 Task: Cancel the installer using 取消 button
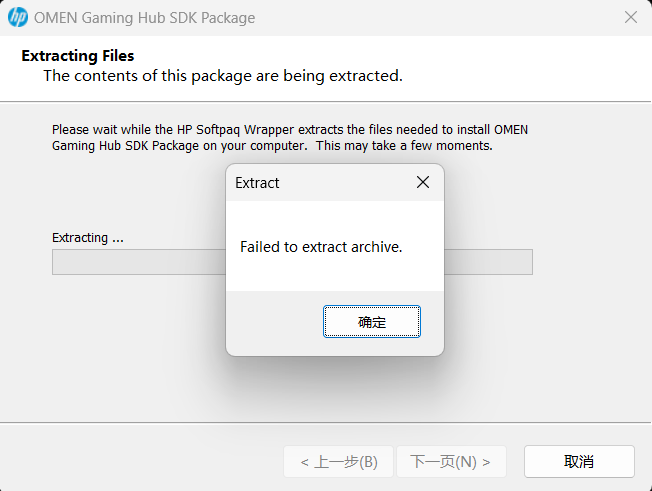tap(579, 461)
